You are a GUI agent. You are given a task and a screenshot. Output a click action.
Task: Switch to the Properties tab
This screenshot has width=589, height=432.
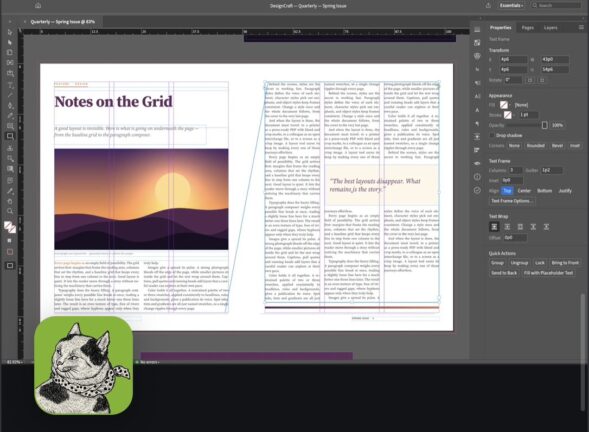[x=500, y=27]
